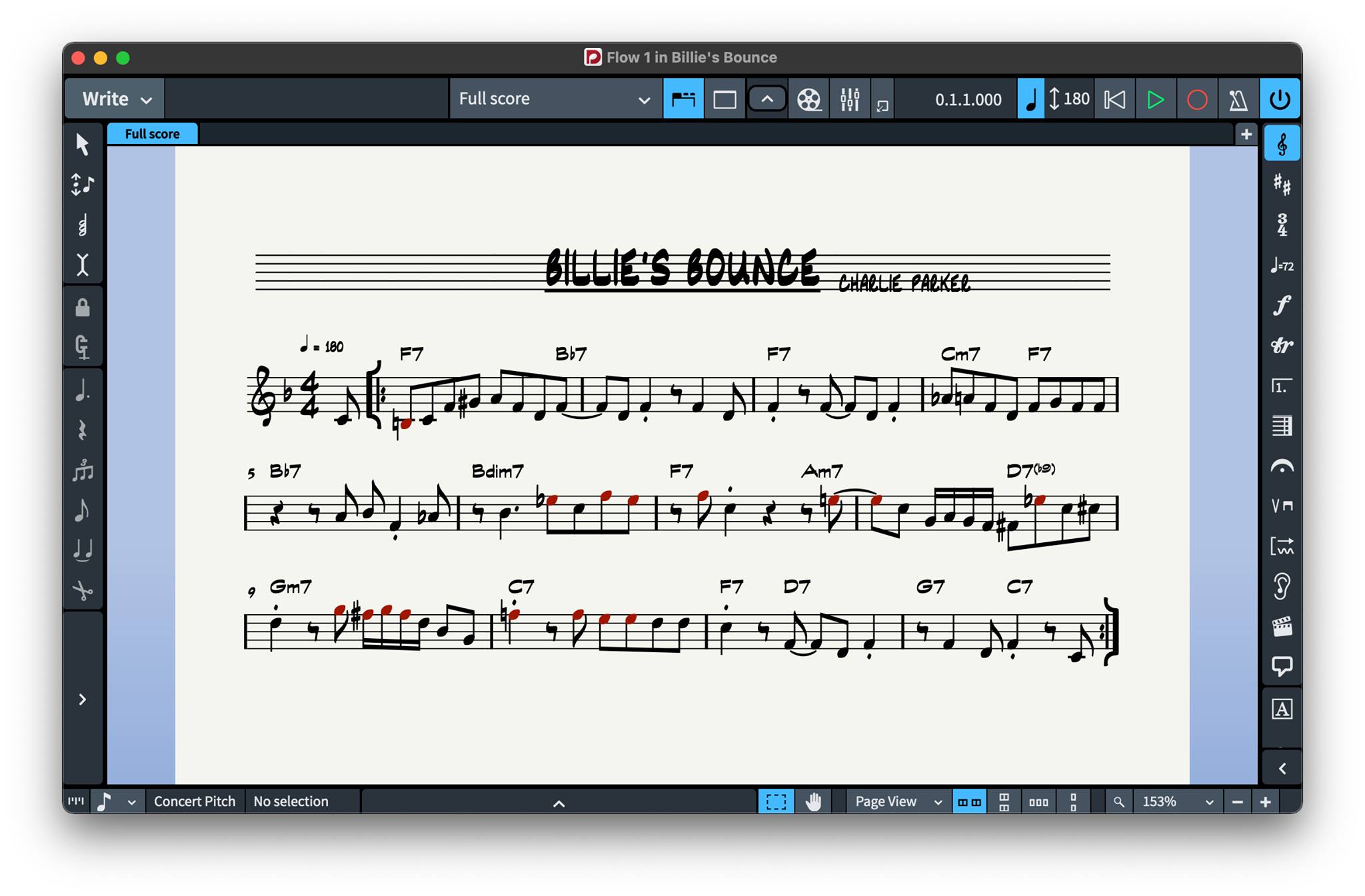This screenshot has height=896, width=1365.
Task: Open the Ornaments panel
Action: [1282, 346]
